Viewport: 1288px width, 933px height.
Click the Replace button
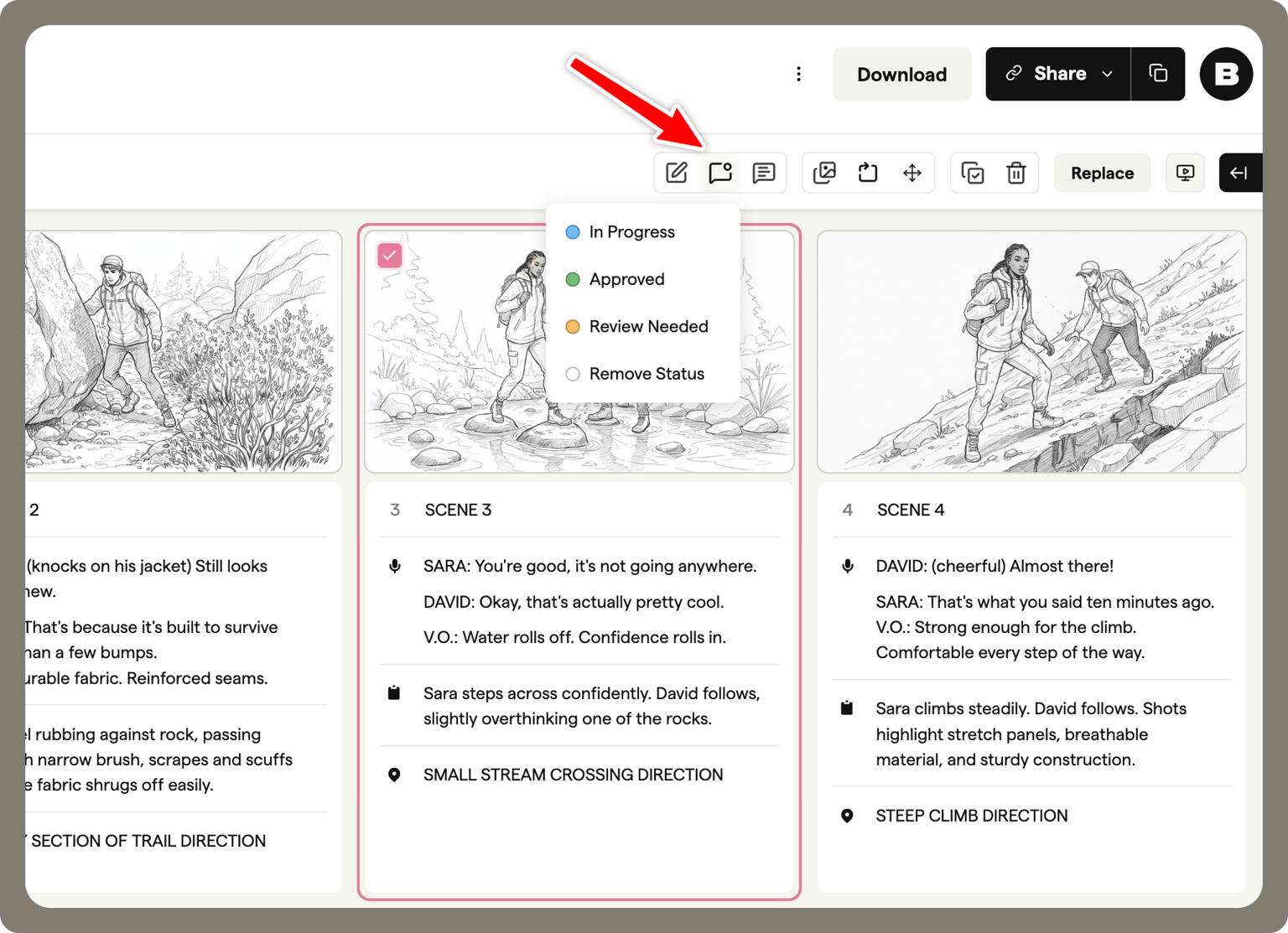[x=1102, y=173]
